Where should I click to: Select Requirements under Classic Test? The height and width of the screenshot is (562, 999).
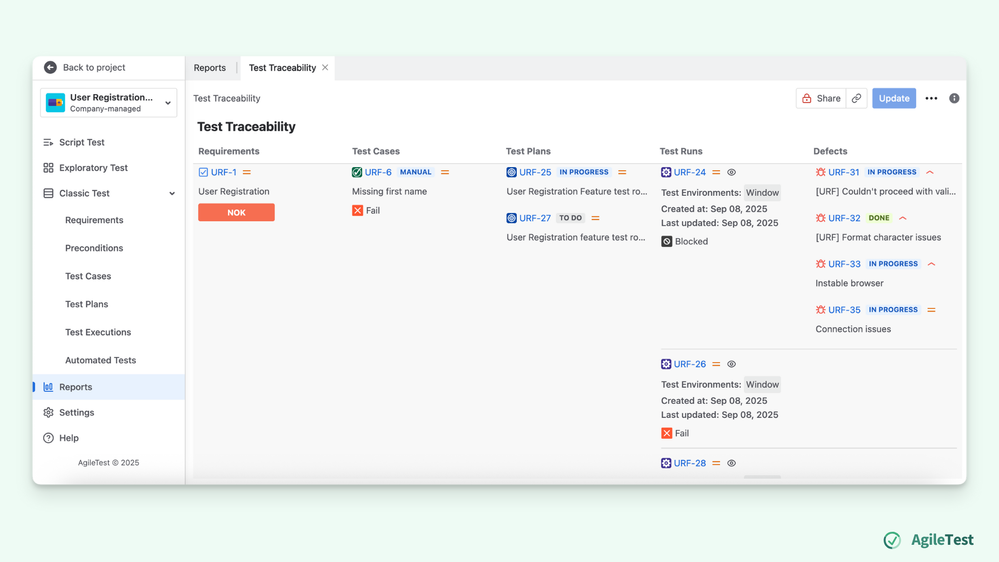[94, 220]
